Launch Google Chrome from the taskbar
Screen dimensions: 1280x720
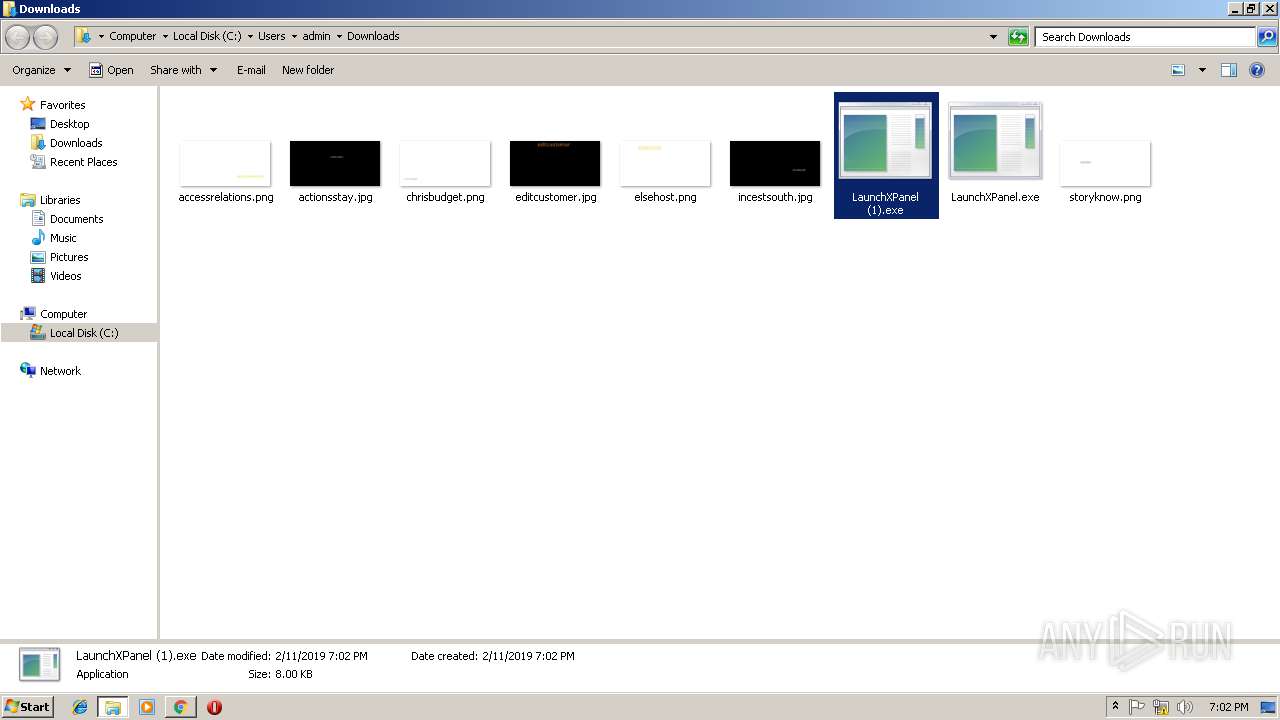pyautogui.click(x=180, y=707)
